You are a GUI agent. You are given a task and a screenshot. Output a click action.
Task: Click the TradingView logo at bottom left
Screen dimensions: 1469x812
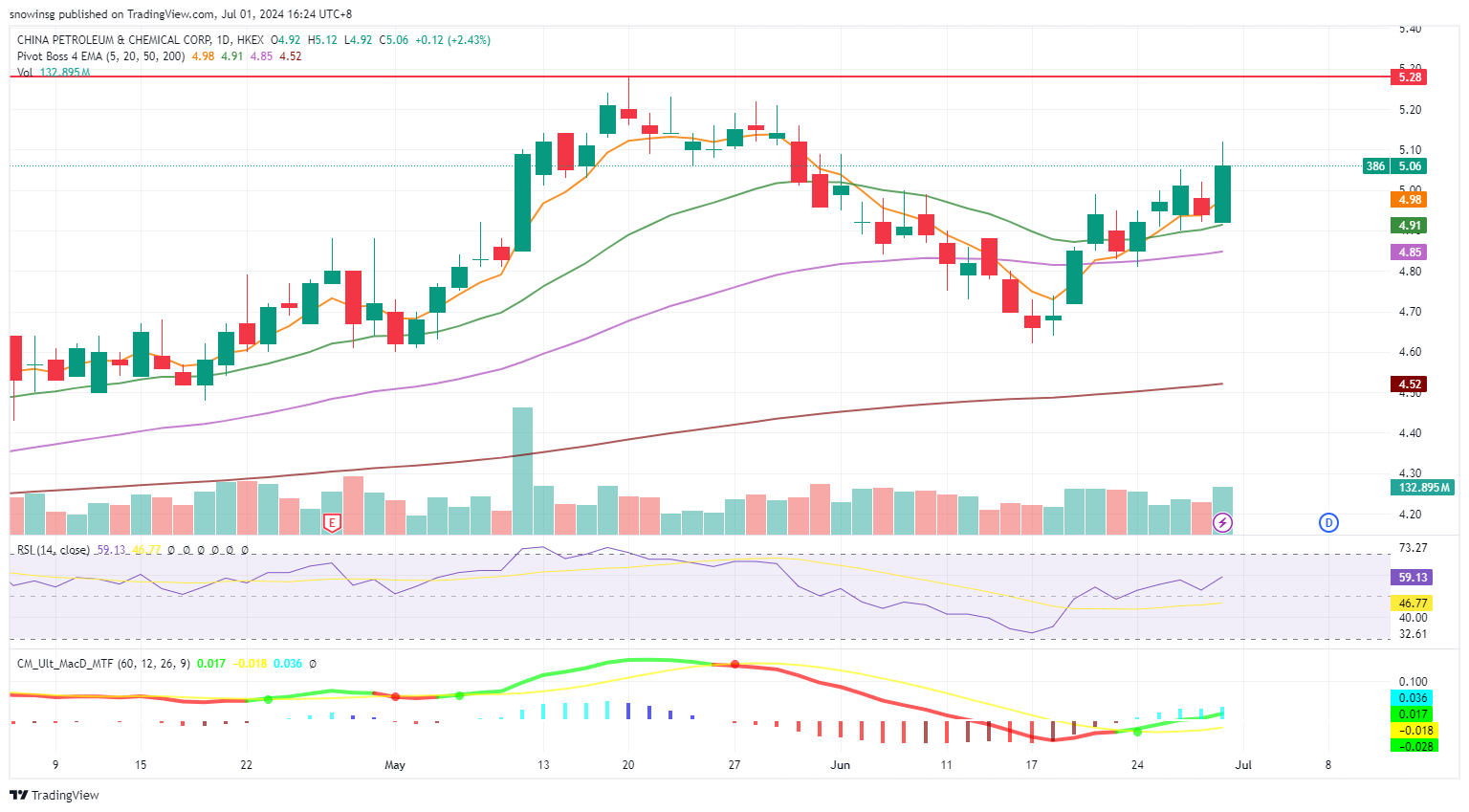(x=55, y=795)
